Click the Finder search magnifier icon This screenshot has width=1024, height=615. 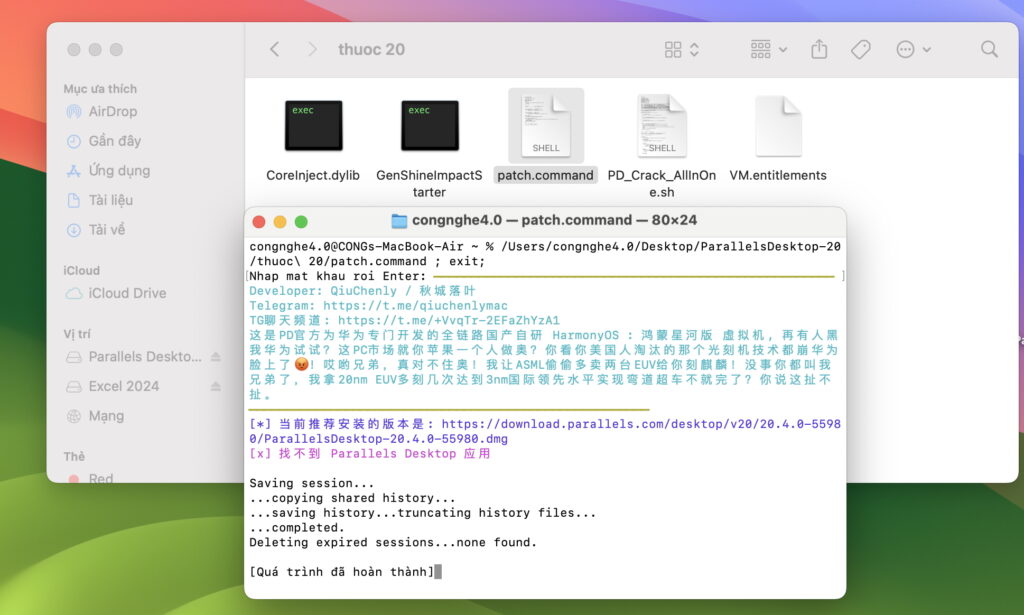click(989, 49)
